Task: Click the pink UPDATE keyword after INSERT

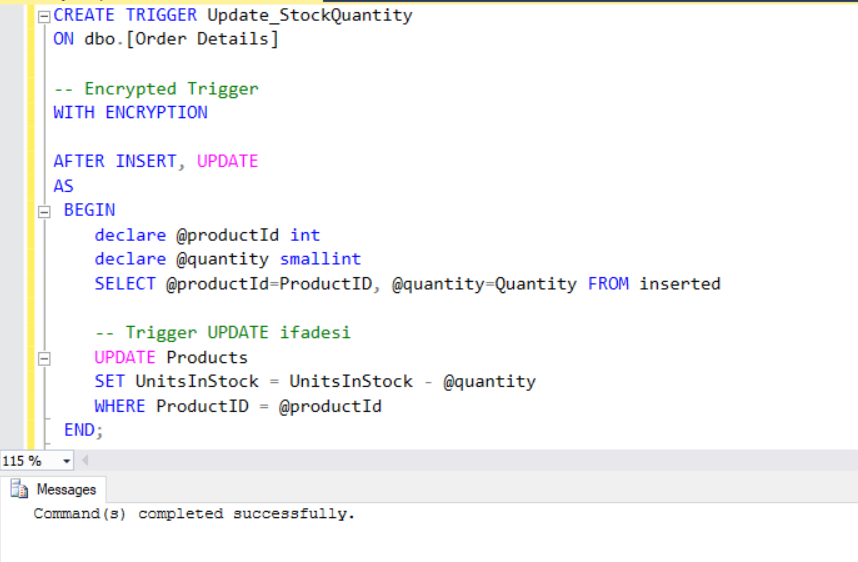Action: [x=228, y=161]
